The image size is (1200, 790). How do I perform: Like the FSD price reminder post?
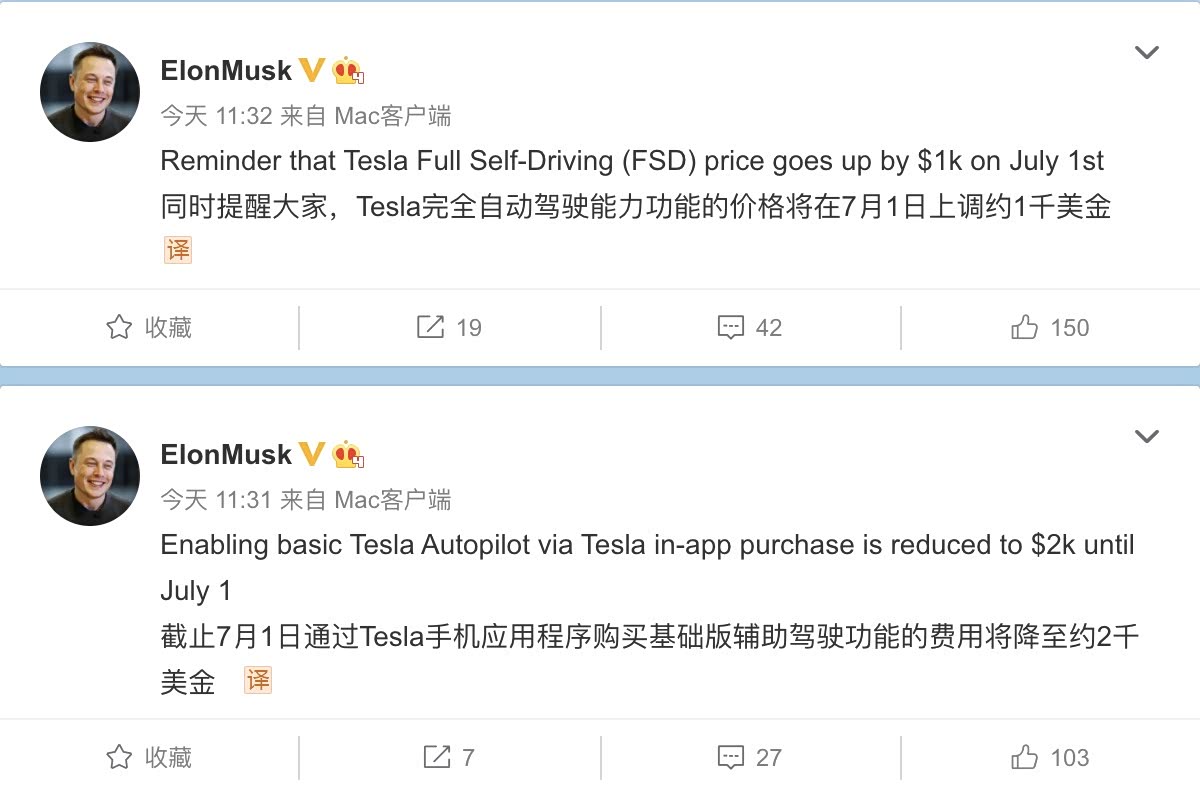[1050, 327]
